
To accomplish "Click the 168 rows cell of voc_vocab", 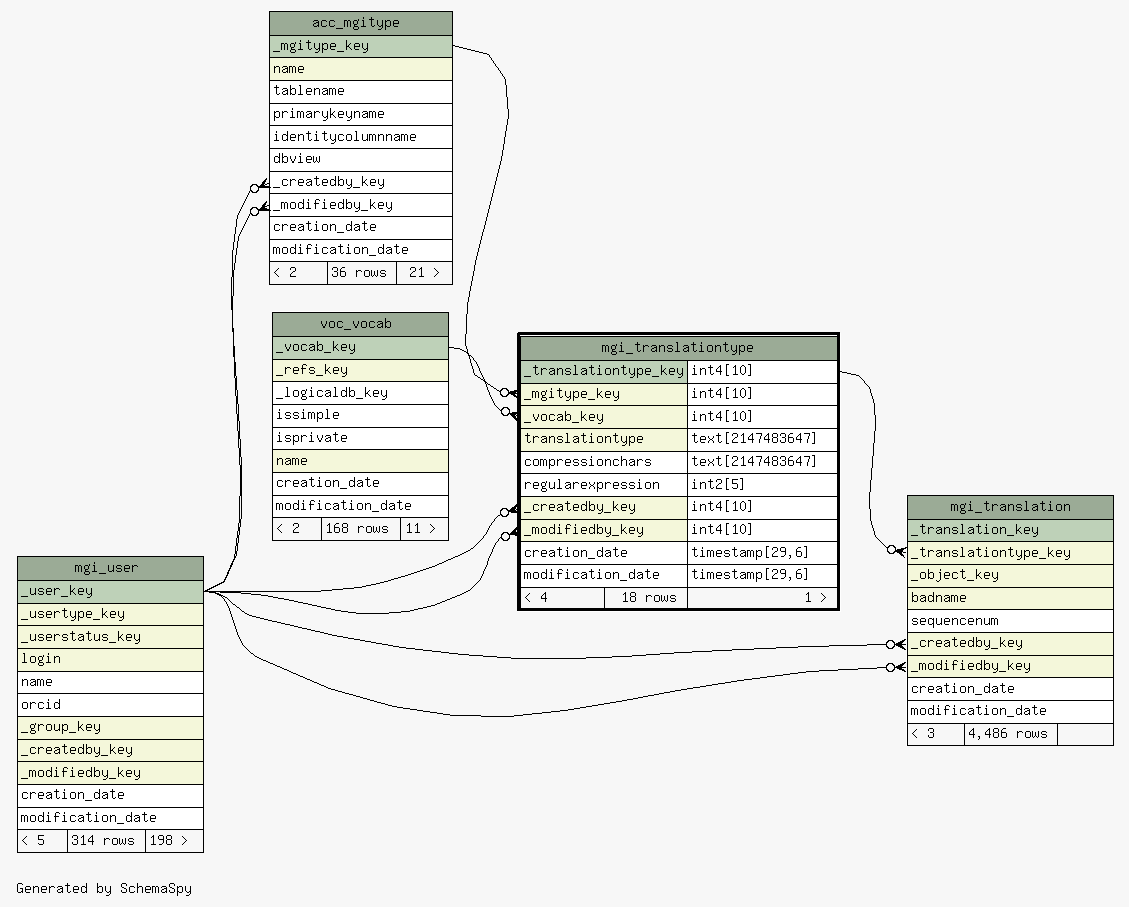I will [361, 529].
